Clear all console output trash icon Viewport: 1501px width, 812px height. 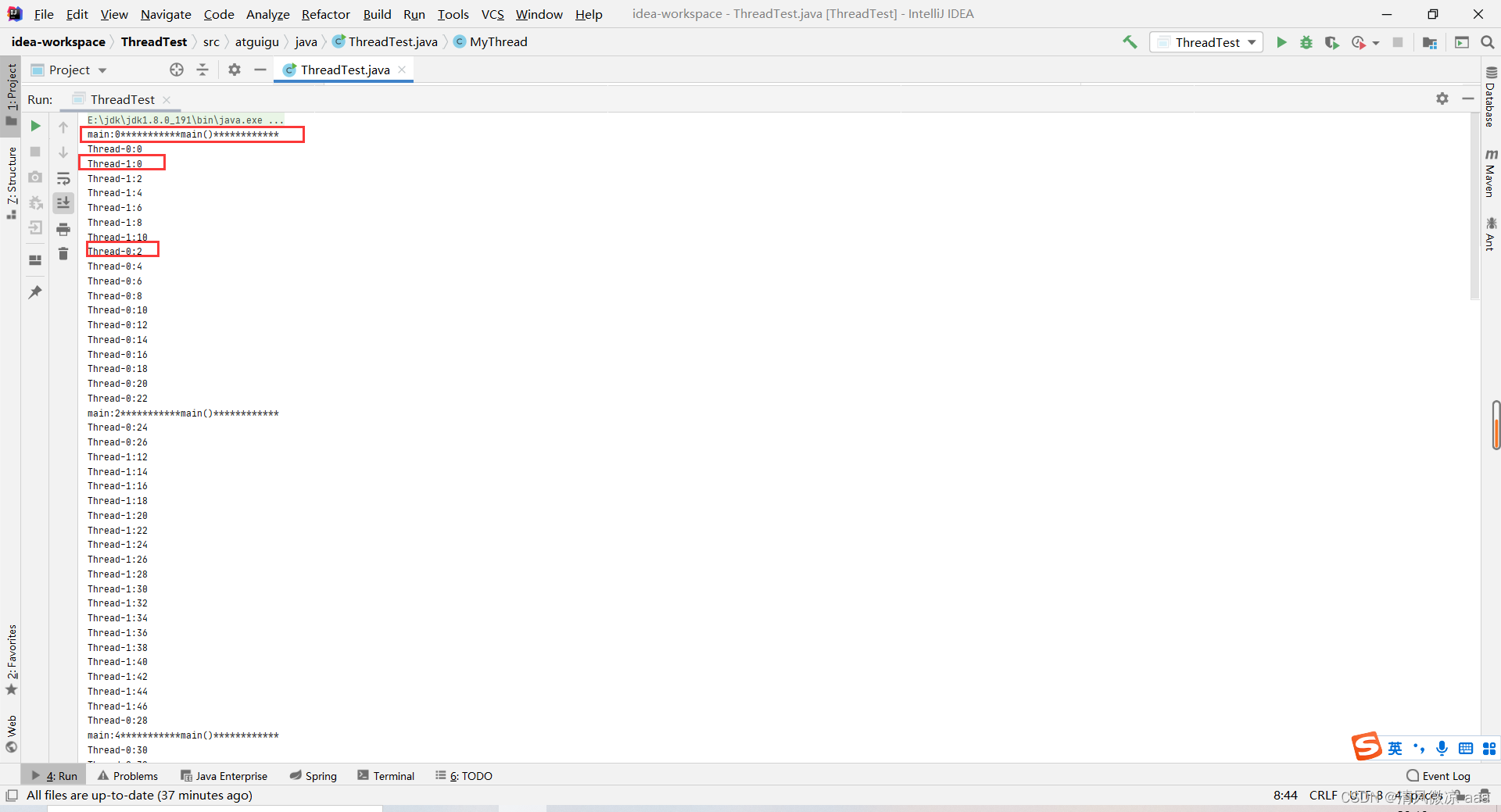pos(63,254)
